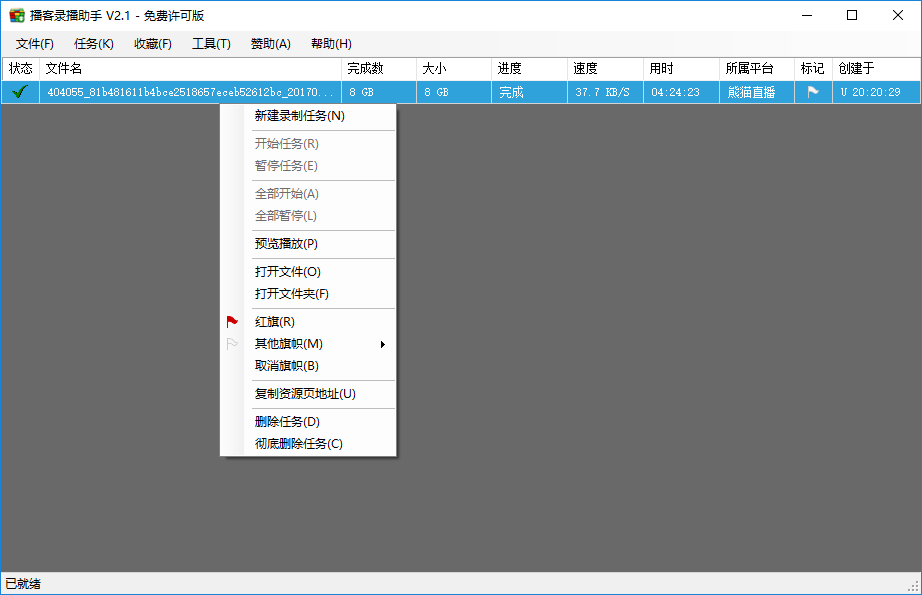This screenshot has width=922, height=595.
Task: Open the 文件(F) menu
Action: pyautogui.click(x=35, y=44)
